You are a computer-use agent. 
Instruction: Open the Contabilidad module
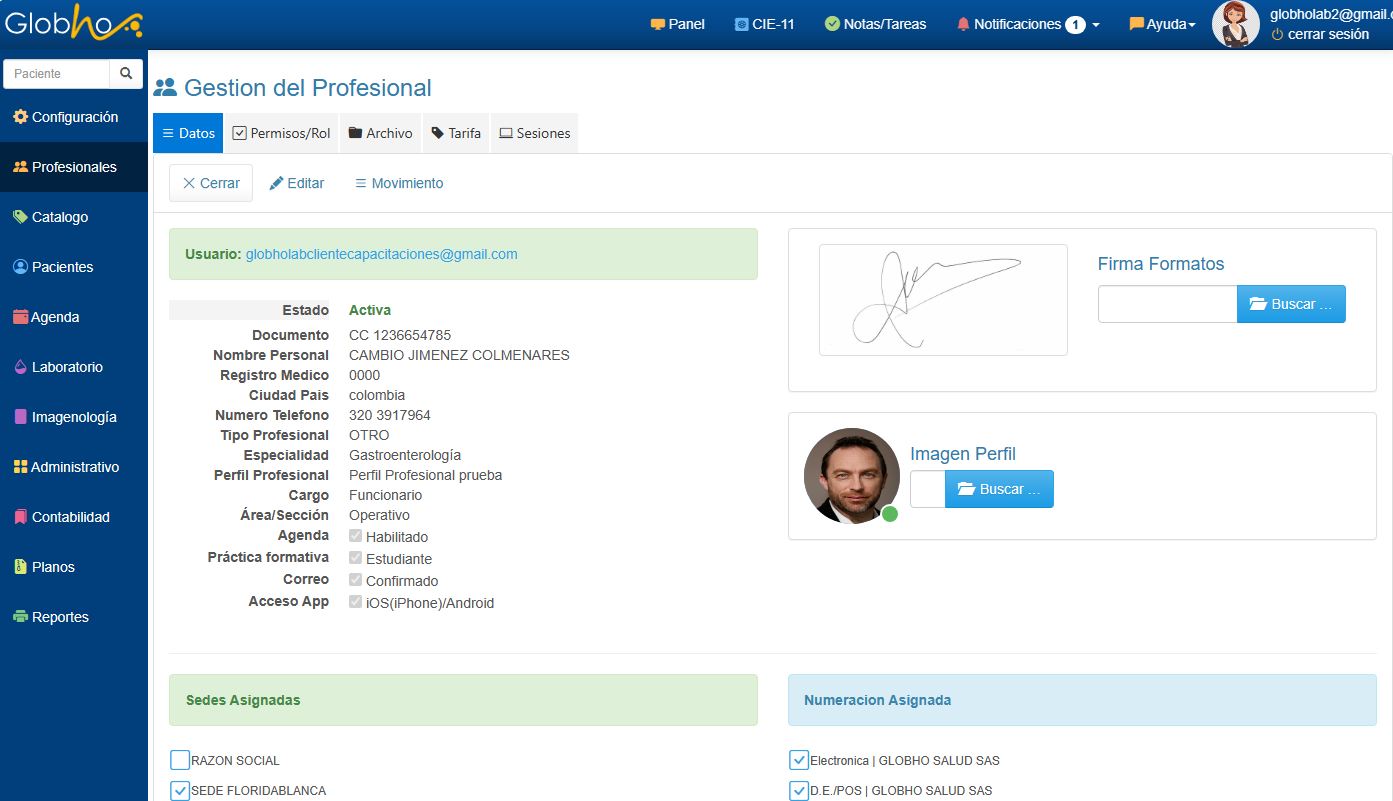coord(70,517)
